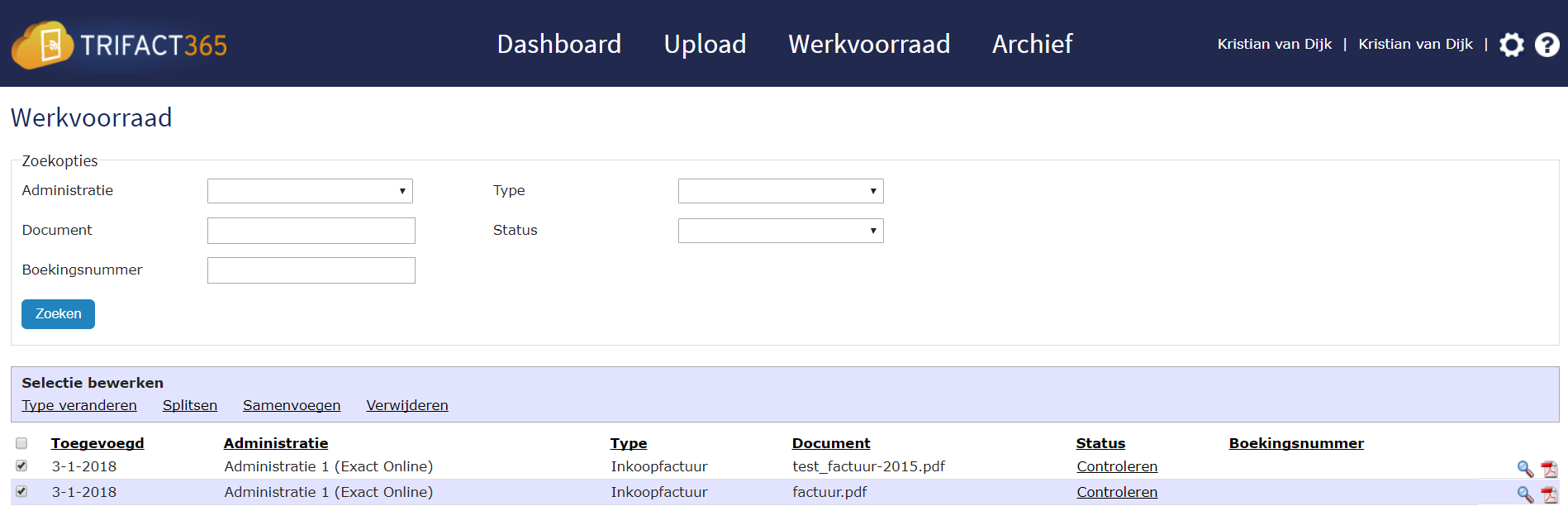
Task: Go to the Archief menu item
Action: point(1032,45)
